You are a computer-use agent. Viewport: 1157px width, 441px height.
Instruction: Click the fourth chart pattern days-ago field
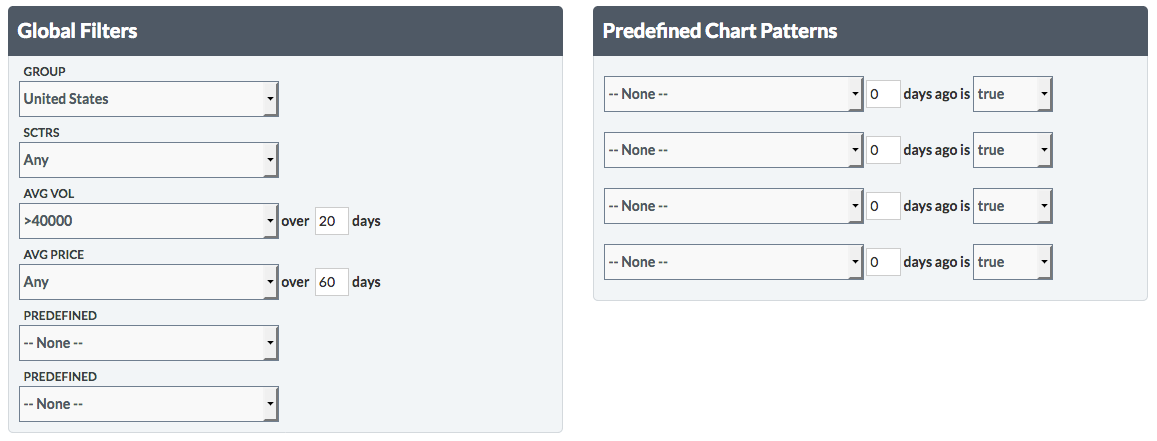point(883,262)
